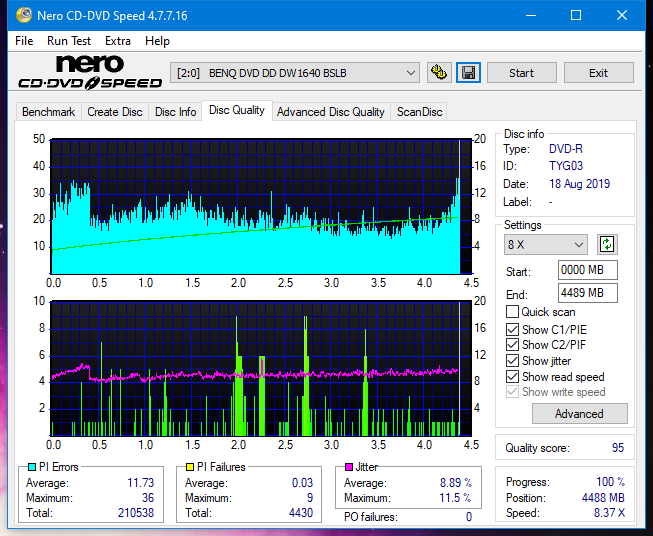Screen dimensions: 653x536
Task: Open the Extra menu
Action: (118, 41)
